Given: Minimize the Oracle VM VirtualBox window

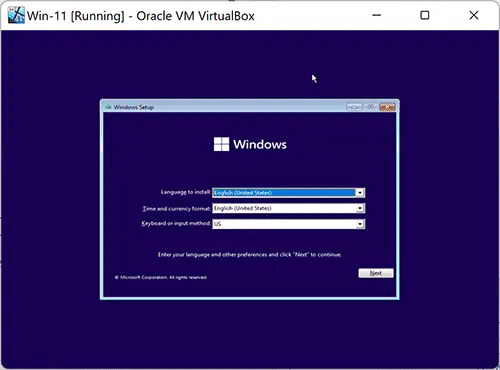Looking at the screenshot, I should (x=376, y=15).
